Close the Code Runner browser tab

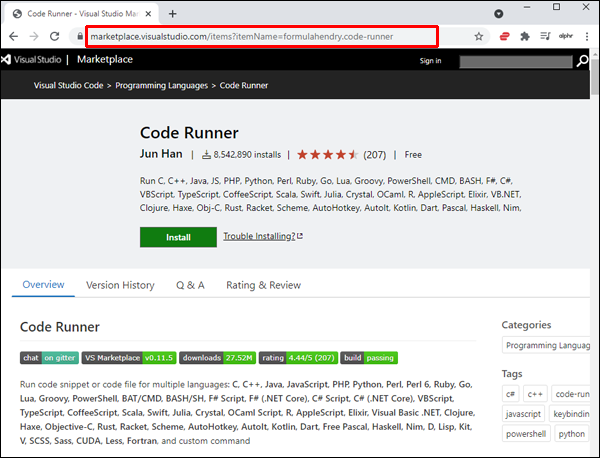(x=148, y=14)
